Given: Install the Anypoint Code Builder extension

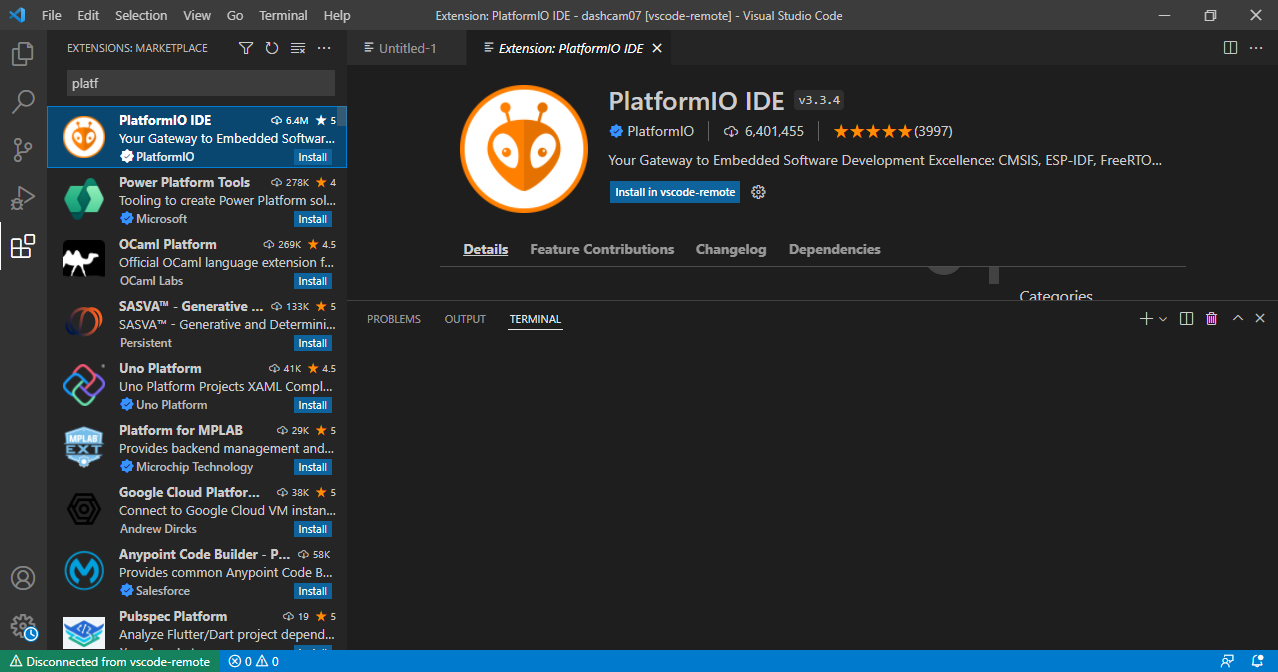Looking at the screenshot, I should click(313, 591).
